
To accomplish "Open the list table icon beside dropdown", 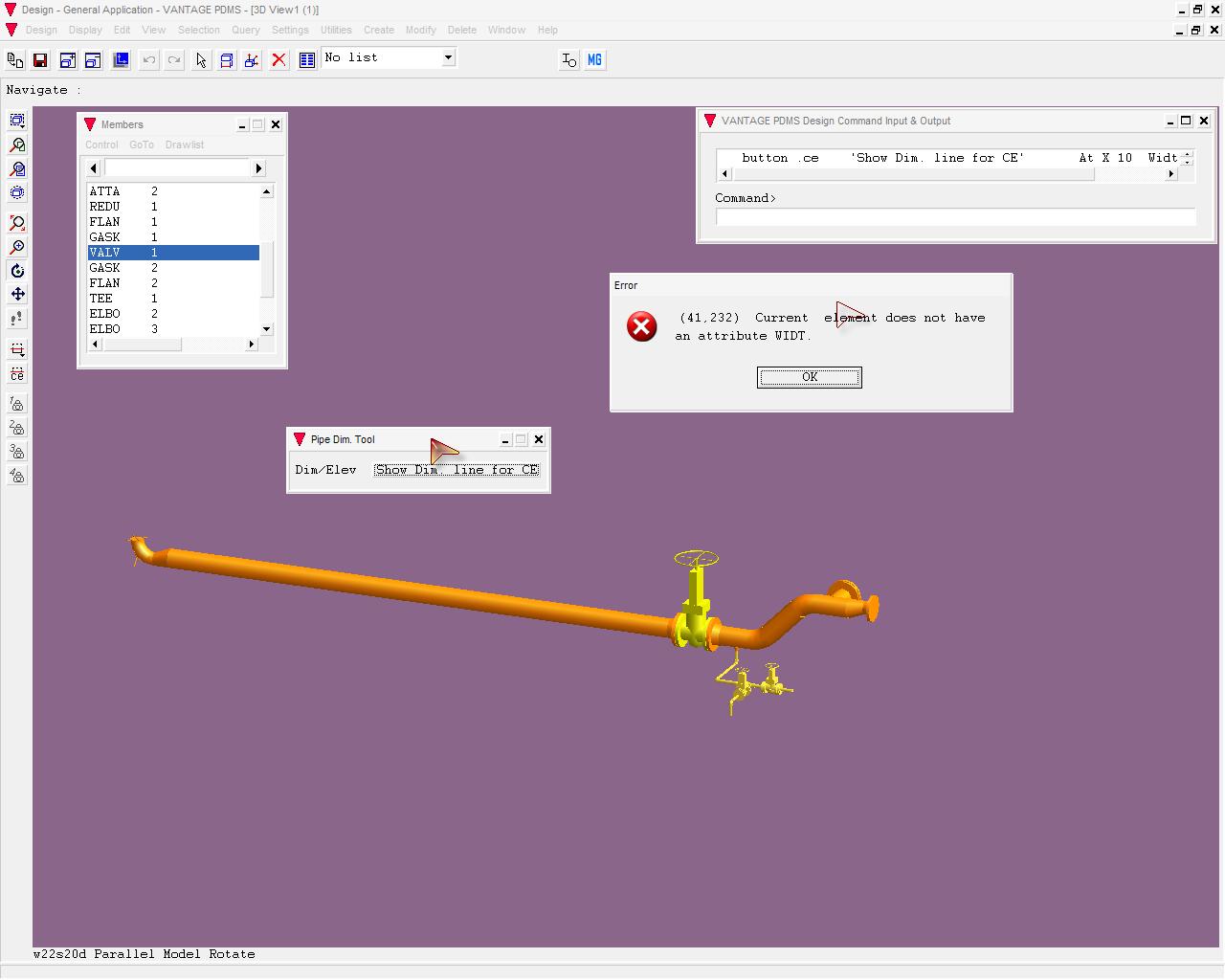I will (x=306, y=60).
